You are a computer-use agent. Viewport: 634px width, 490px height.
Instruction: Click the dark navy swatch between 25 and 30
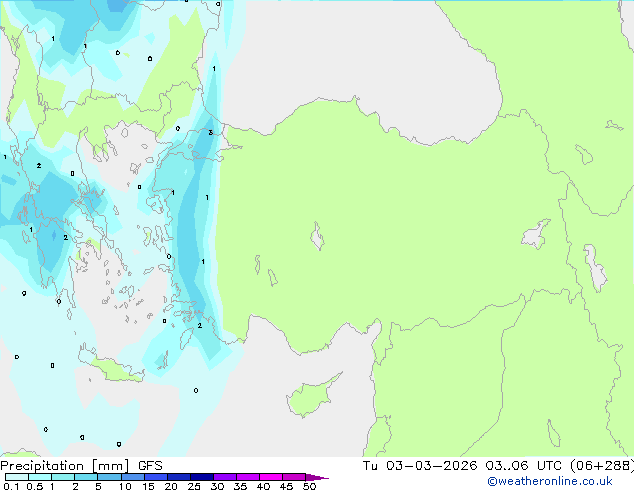coord(201,477)
